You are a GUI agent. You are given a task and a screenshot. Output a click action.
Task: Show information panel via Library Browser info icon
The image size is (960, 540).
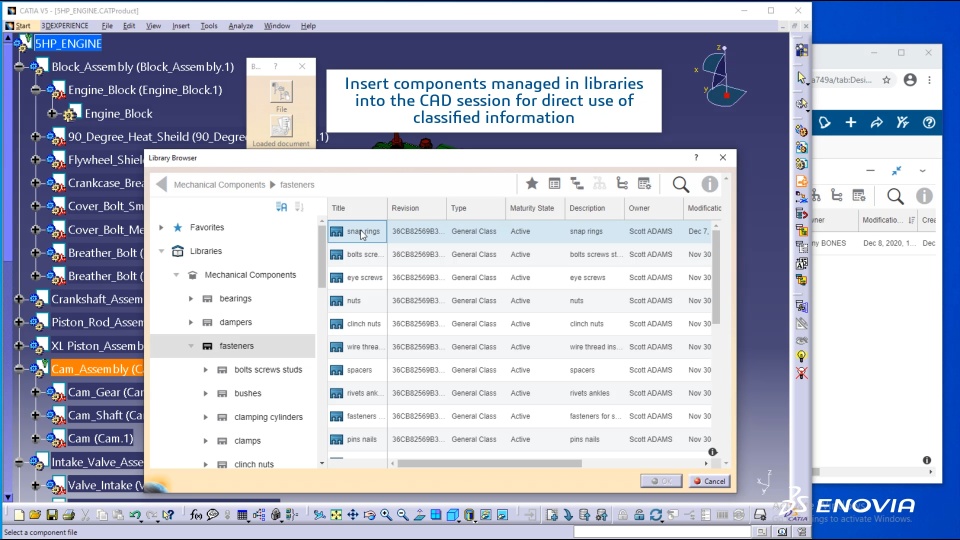[x=710, y=184]
